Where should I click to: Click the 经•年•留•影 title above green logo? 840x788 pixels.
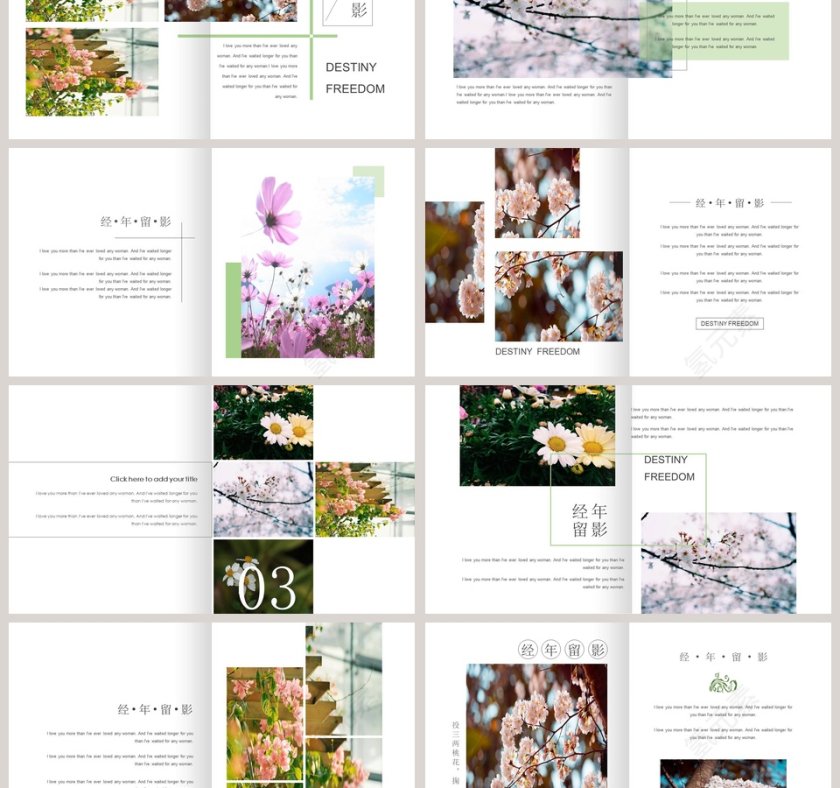point(723,657)
